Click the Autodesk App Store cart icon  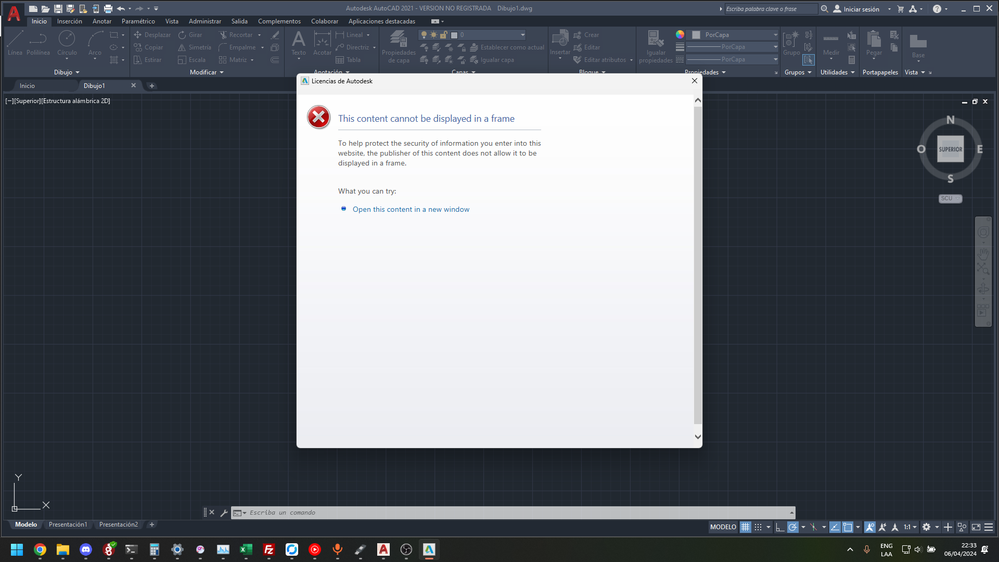[900, 9]
